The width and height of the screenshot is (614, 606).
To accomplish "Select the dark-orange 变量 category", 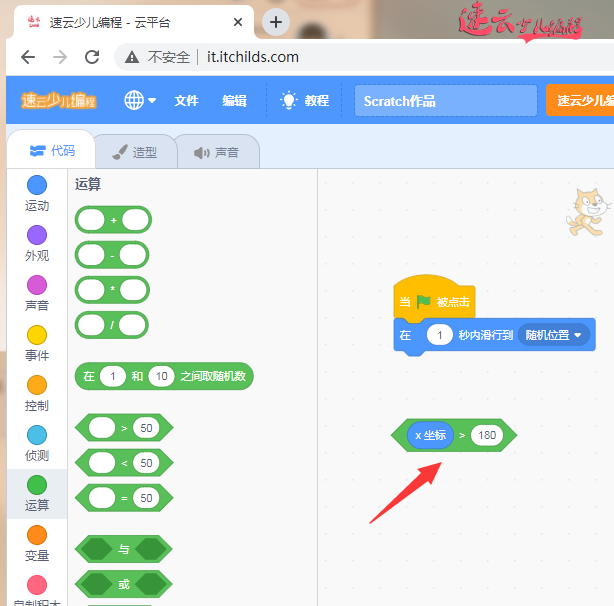I will [37, 544].
